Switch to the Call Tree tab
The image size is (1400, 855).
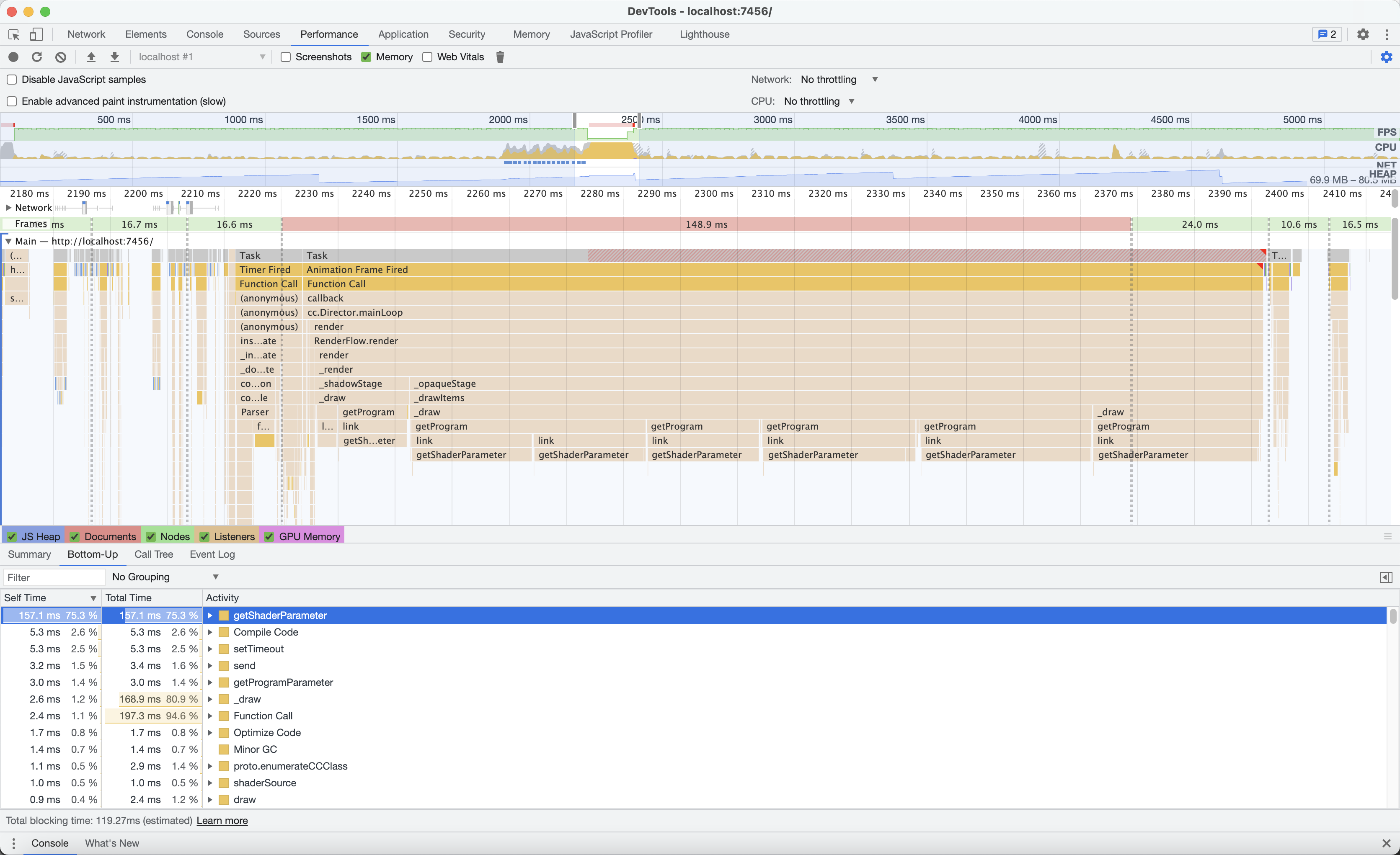point(153,554)
